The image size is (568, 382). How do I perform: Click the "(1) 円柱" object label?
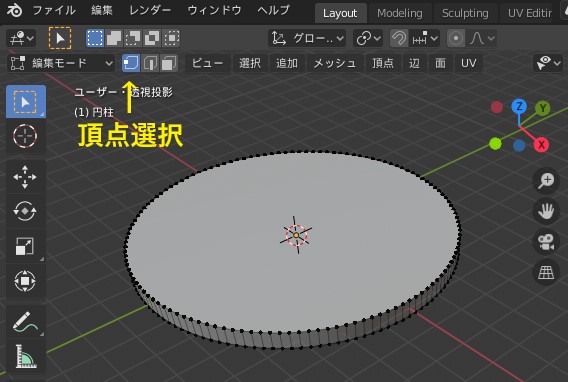coord(94,112)
